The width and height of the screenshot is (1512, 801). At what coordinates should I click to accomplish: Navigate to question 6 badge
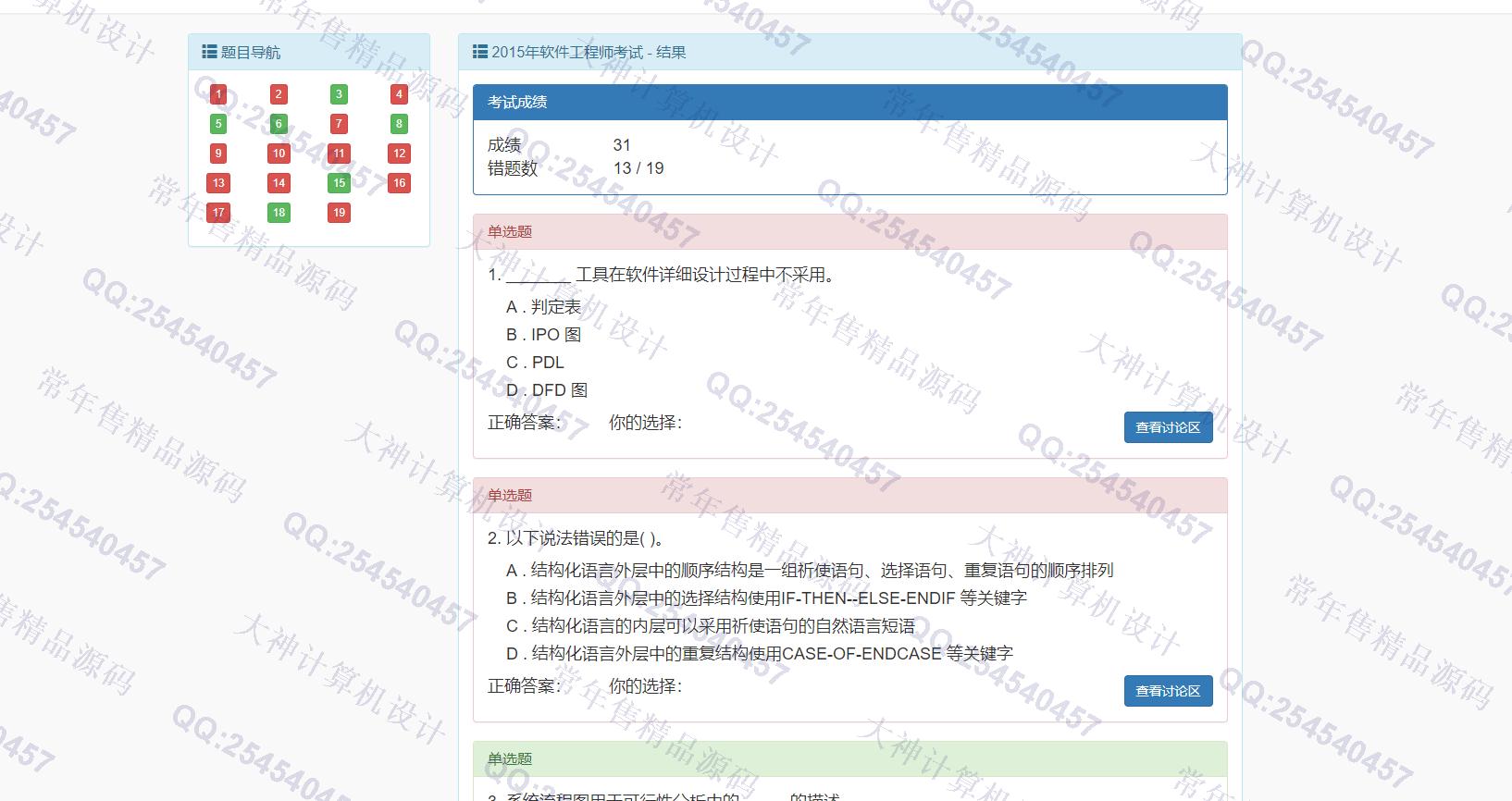(x=279, y=124)
